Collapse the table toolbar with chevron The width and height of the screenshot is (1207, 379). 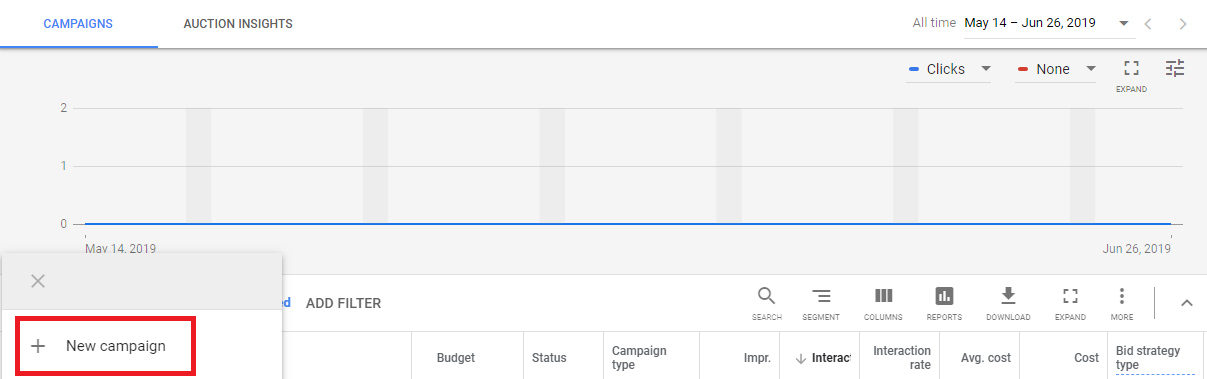pos(1187,303)
